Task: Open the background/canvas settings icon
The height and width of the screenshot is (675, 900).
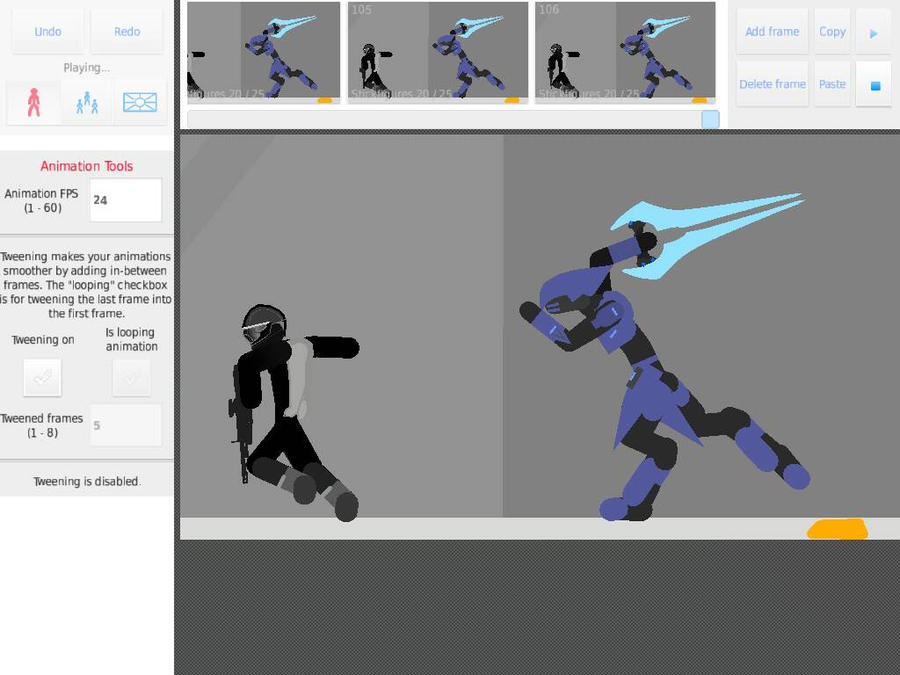Action: [139, 101]
